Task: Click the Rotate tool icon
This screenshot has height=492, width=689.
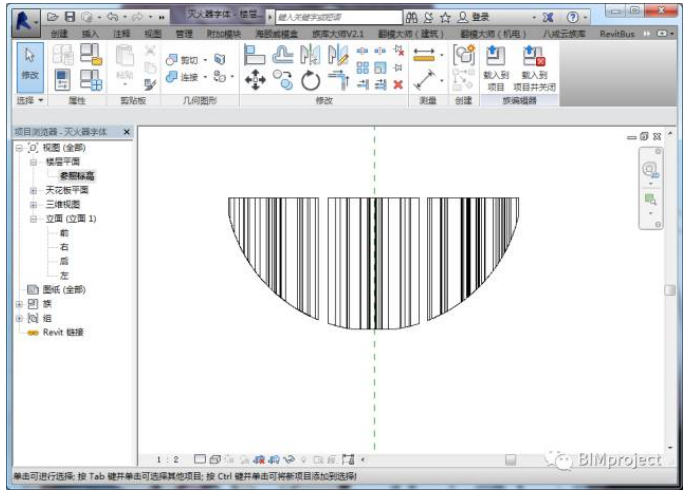Action: click(312, 80)
